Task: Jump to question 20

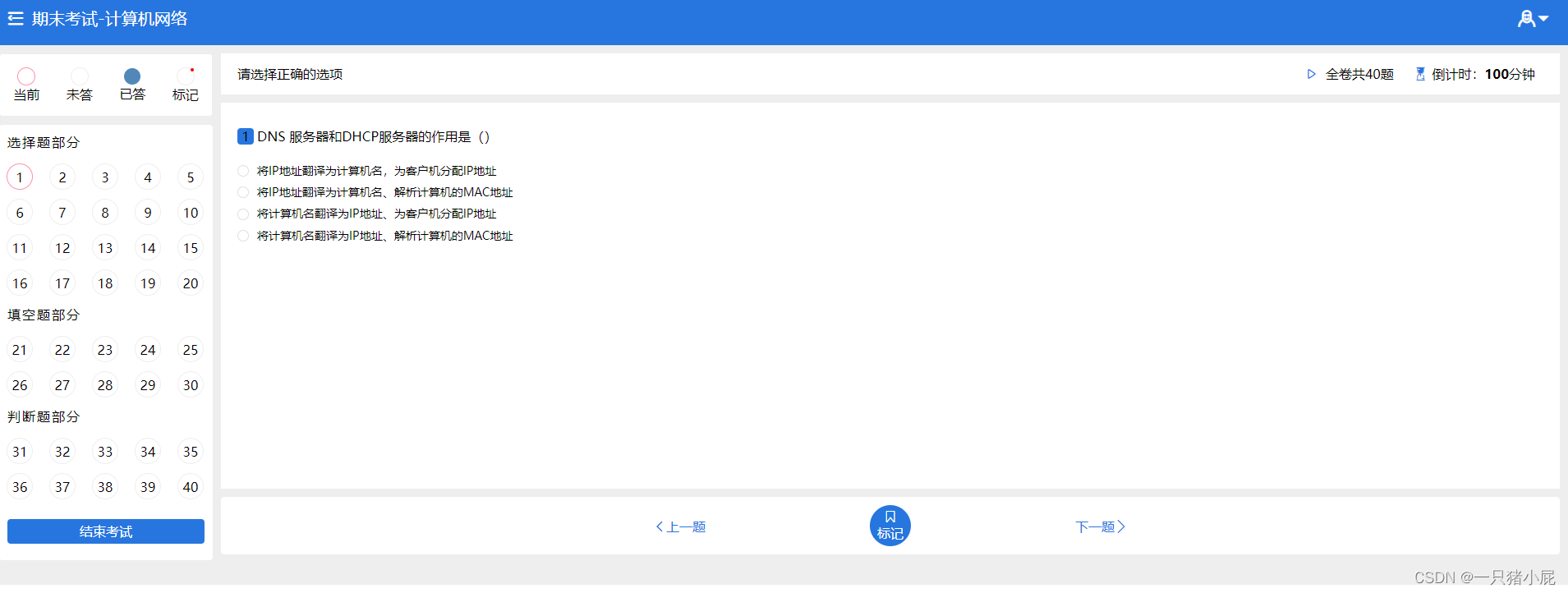Action: [191, 283]
